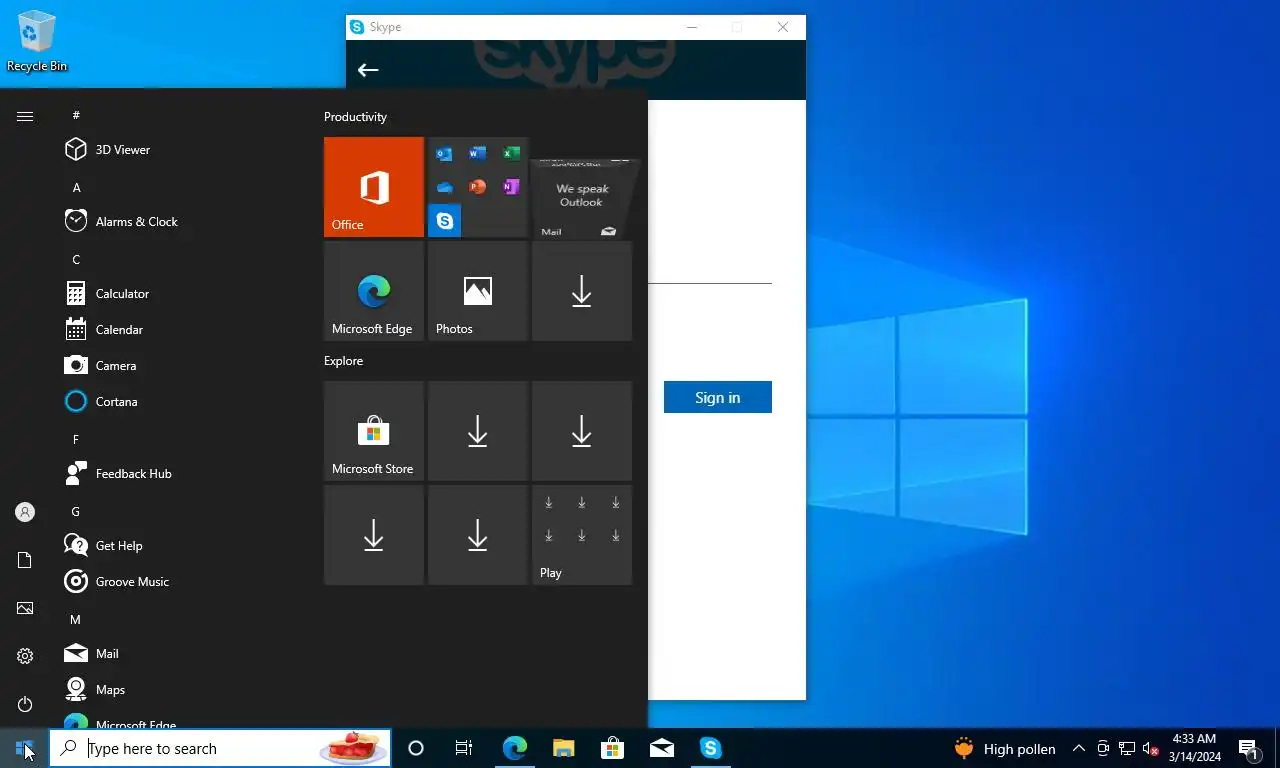Open the Play folder tile
1280x768 pixels.
pos(582,535)
